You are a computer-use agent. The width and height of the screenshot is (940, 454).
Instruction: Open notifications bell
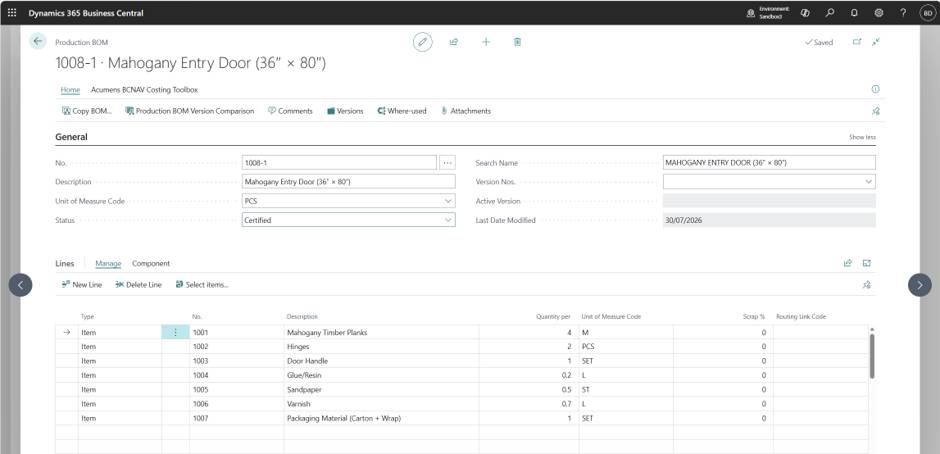coord(854,13)
